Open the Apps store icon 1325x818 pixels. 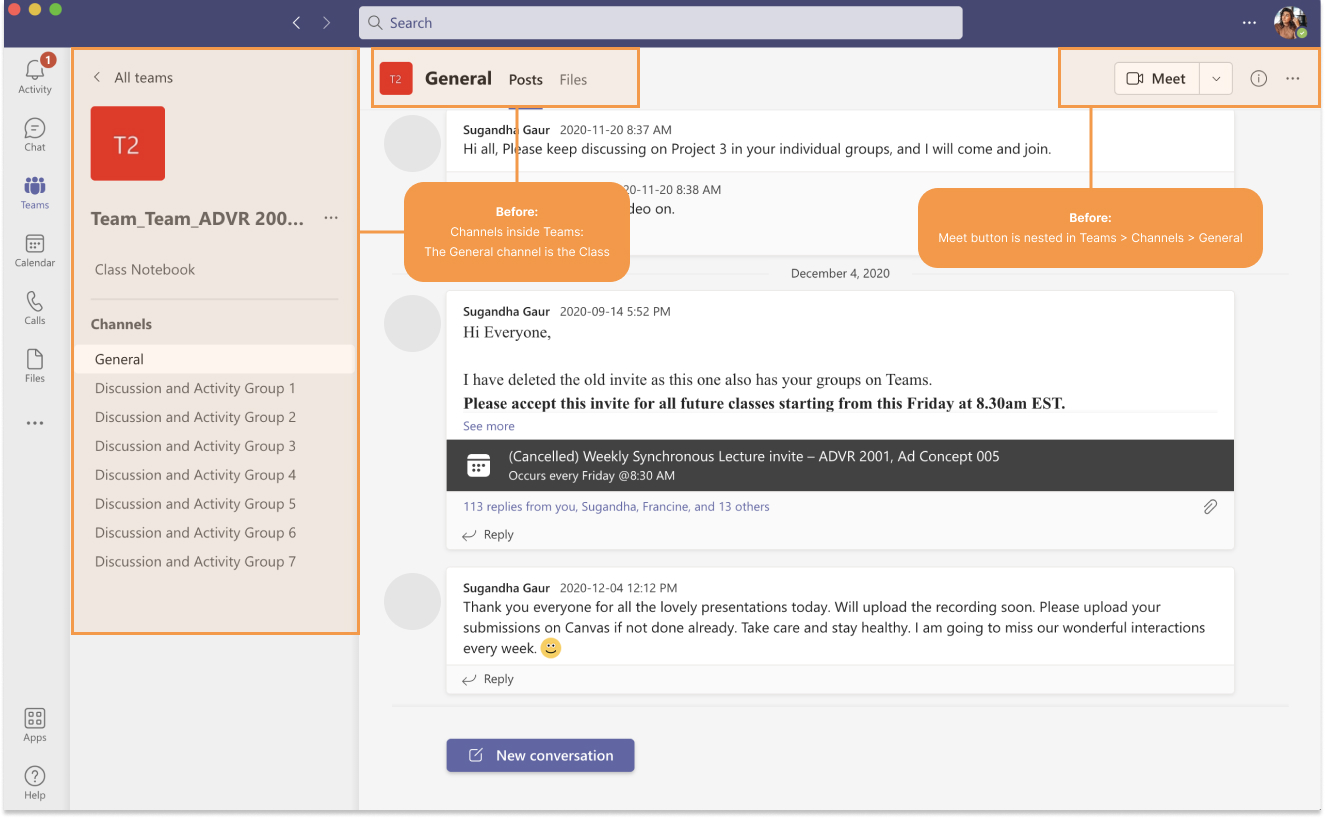(35, 725)
